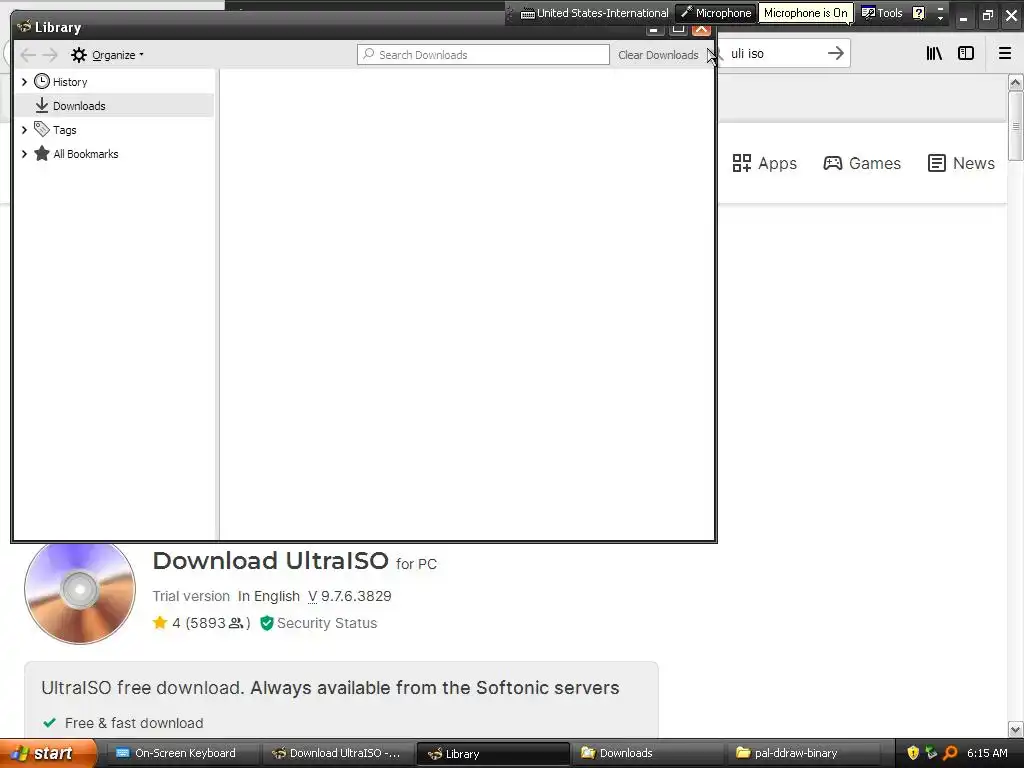Image resolution: width=1024 pixels, height=768 pixels.
Task: Click the All Bookmarks star icon
Action: pyautogui.click(x=42, y=153)
